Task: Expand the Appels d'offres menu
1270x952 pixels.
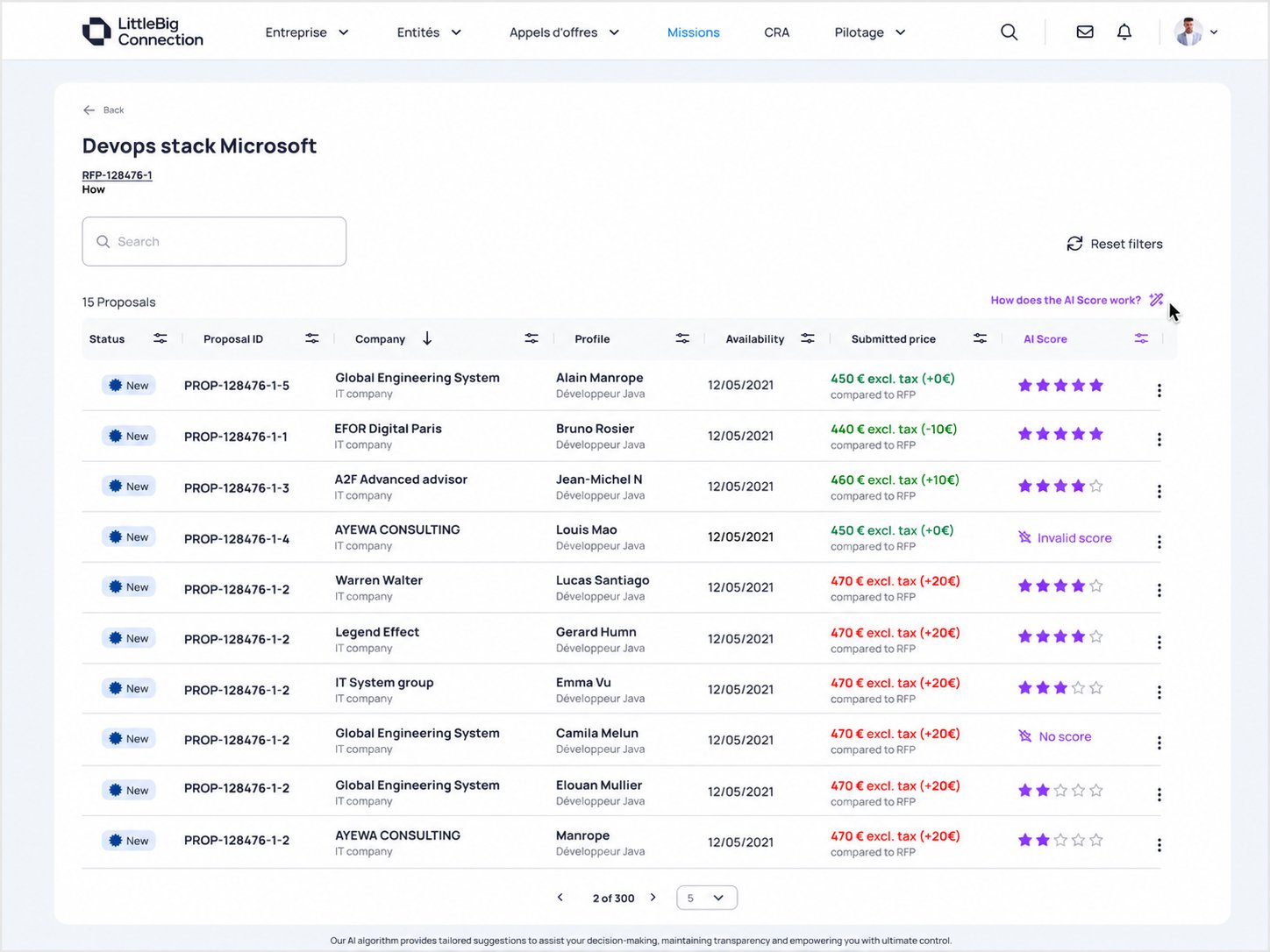Action: point(565,32)
